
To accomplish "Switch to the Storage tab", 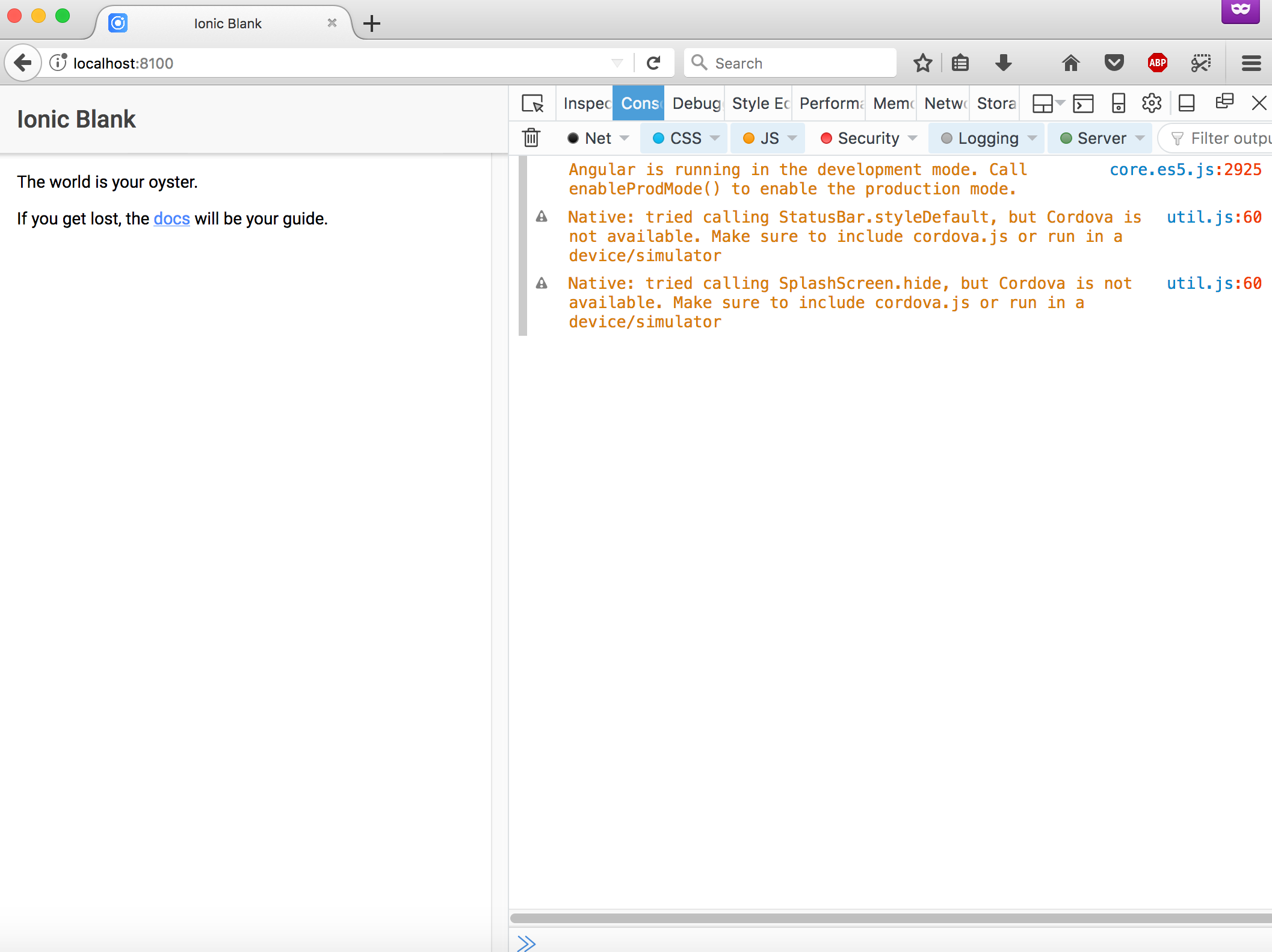I will (x=995, y=104).
